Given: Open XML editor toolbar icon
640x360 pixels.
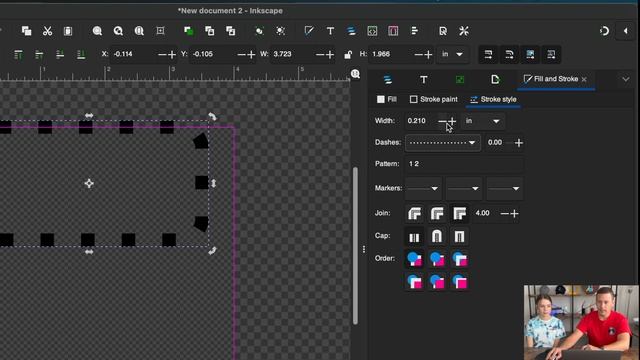Looking at the screenshot, I should click(372, 31).
